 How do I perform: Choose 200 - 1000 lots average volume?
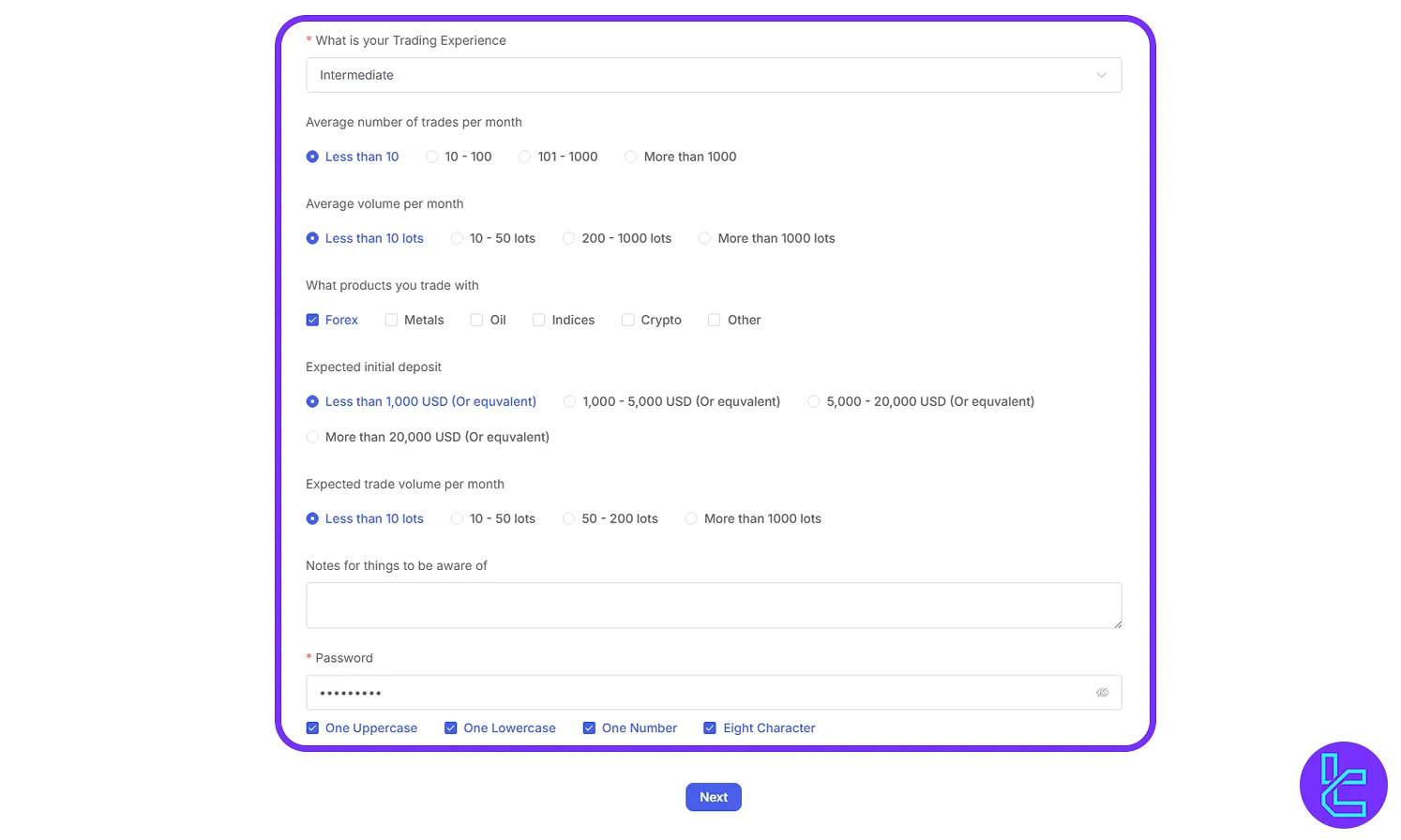[569, 238]
